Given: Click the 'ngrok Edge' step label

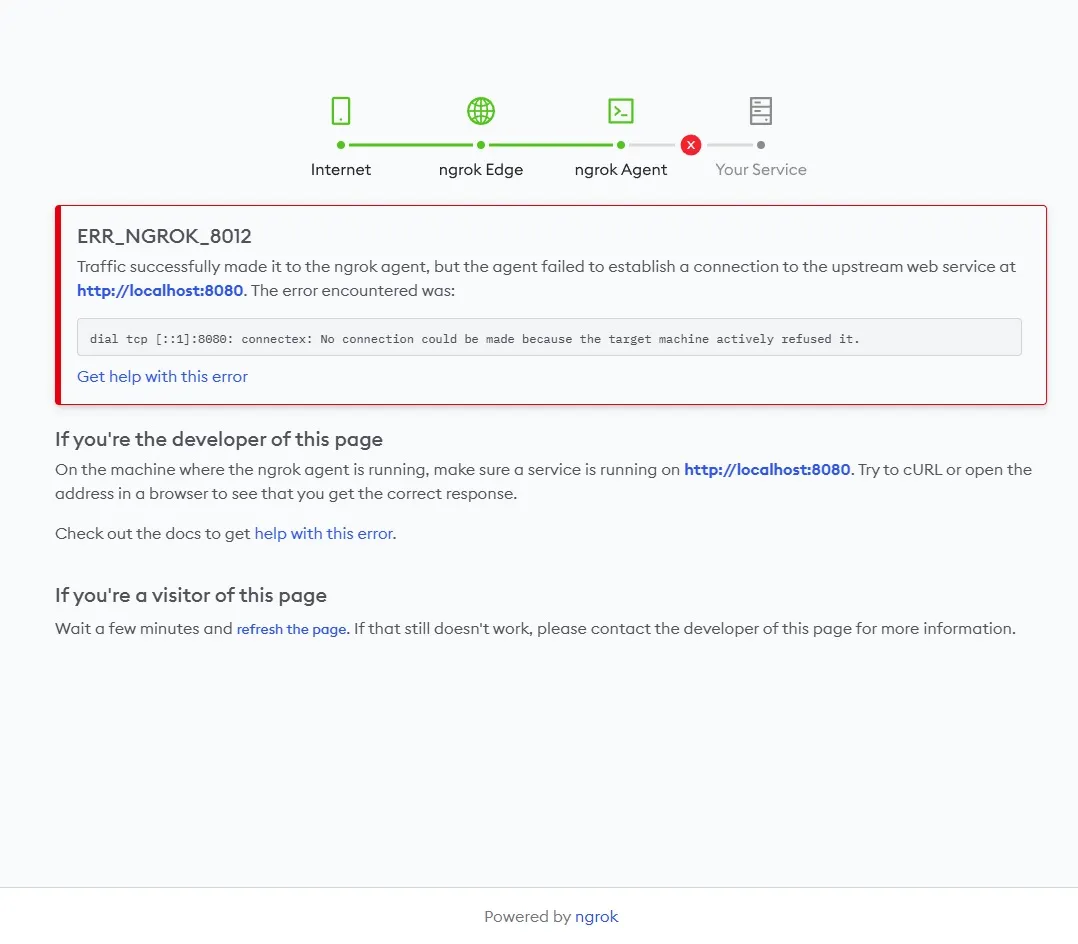Looking at the screenshot, I should click(x=481, y=170).
